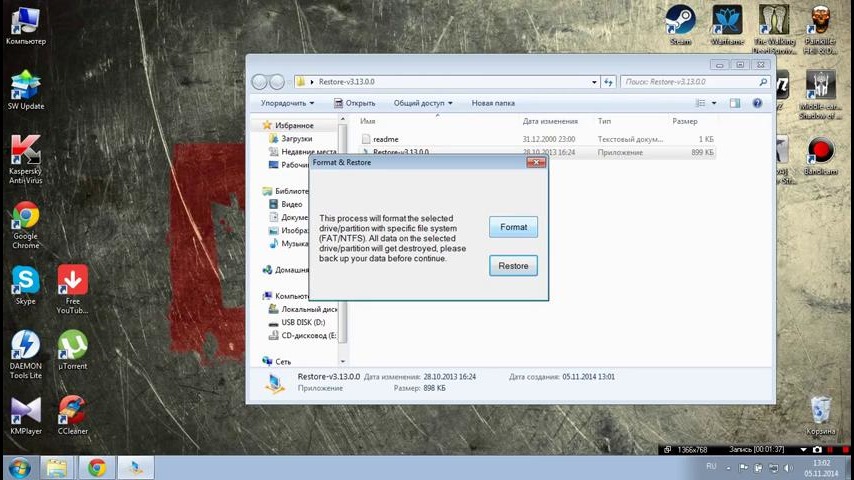The image size is (854, 480).
Task: Open the view options dropdown arrow
Action: pos(714,103)
